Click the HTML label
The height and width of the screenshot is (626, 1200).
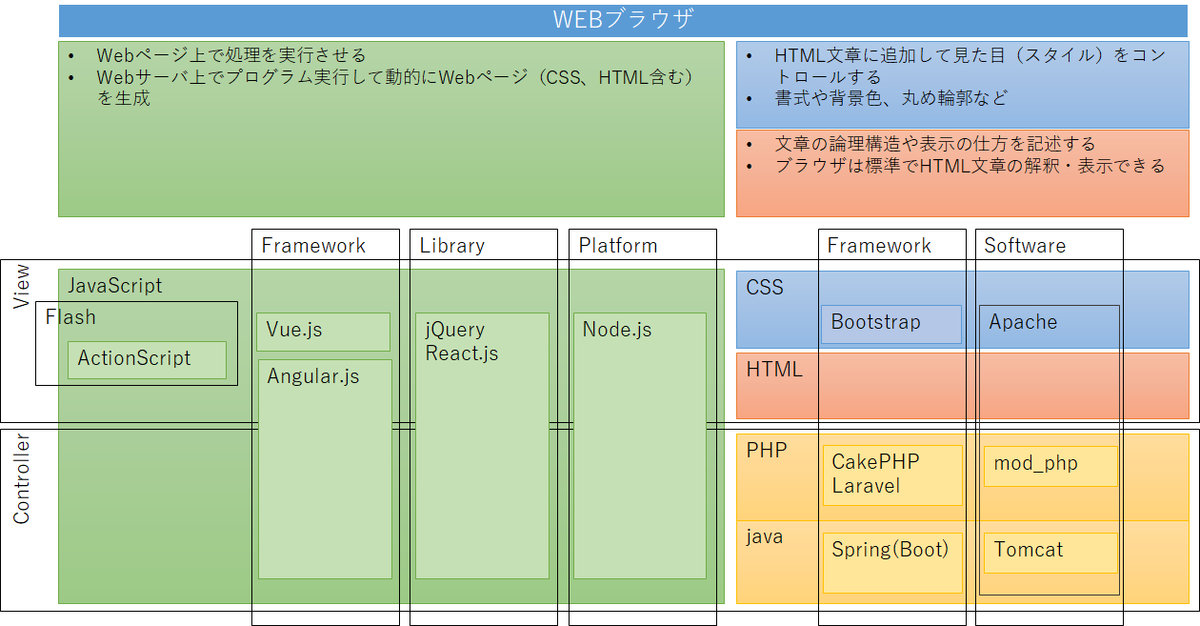point(774,370)
